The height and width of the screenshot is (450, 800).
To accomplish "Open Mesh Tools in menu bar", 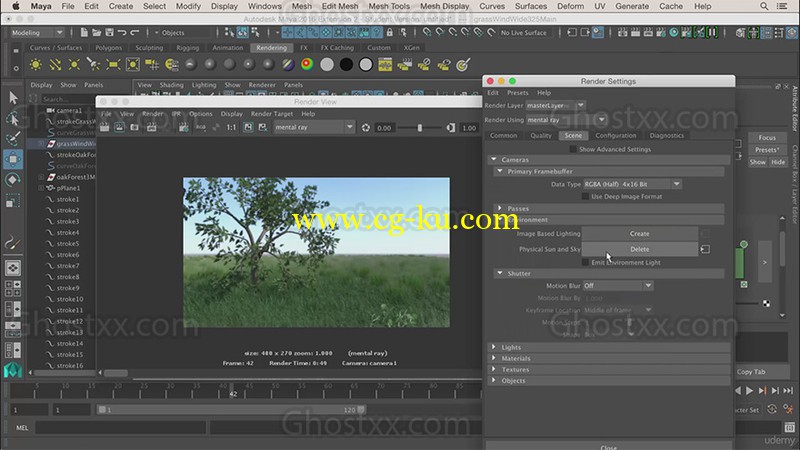I will 389,6.
